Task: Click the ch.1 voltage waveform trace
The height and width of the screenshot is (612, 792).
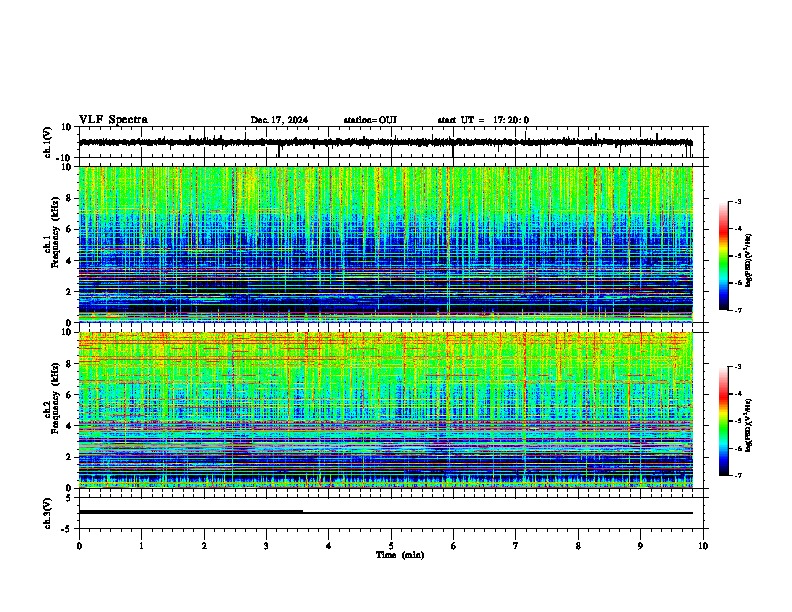Action: pos(385,142)
